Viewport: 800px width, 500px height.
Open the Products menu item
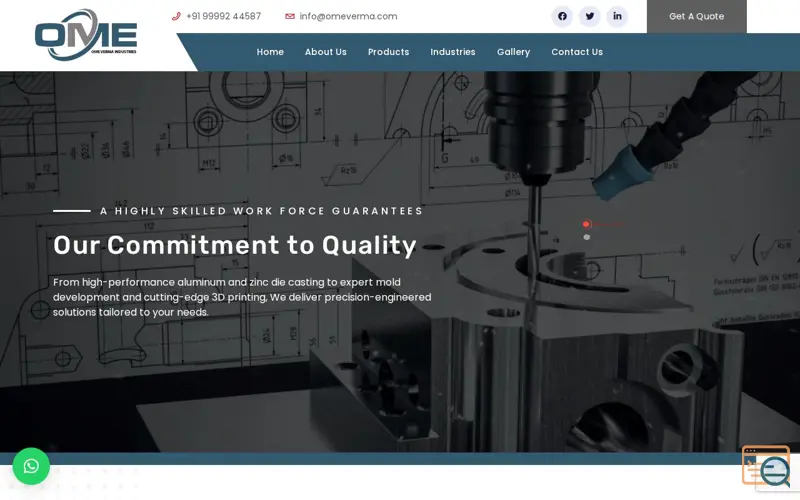click(388, 52)
